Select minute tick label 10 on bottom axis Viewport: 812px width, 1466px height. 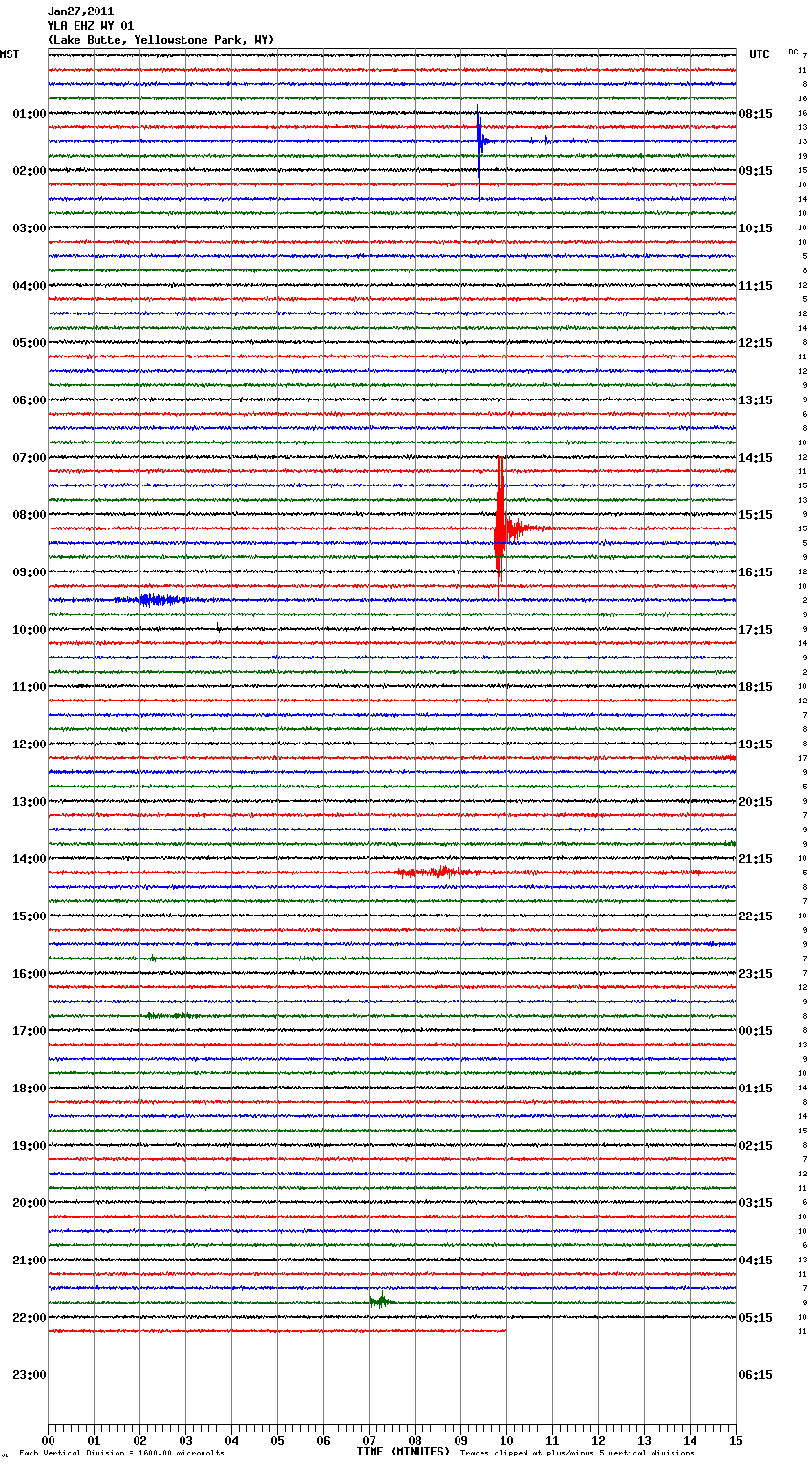coord(506,1440)
